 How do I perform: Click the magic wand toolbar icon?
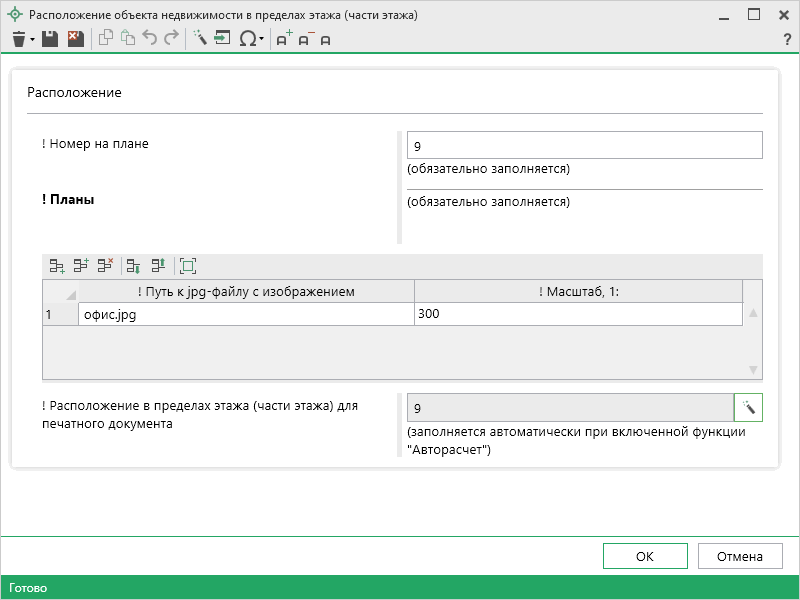pos(199,39)
